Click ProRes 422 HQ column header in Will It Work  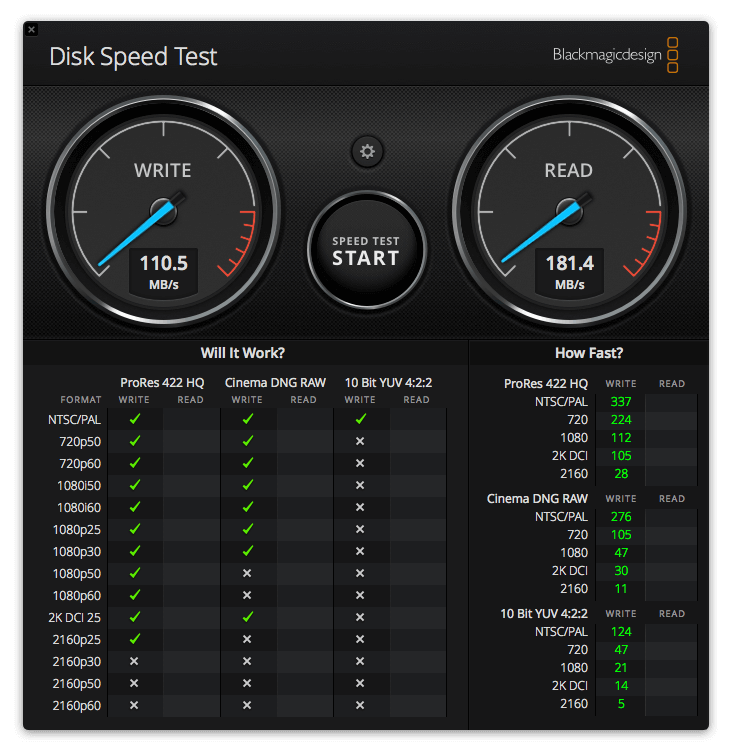(x=162, y=382)
